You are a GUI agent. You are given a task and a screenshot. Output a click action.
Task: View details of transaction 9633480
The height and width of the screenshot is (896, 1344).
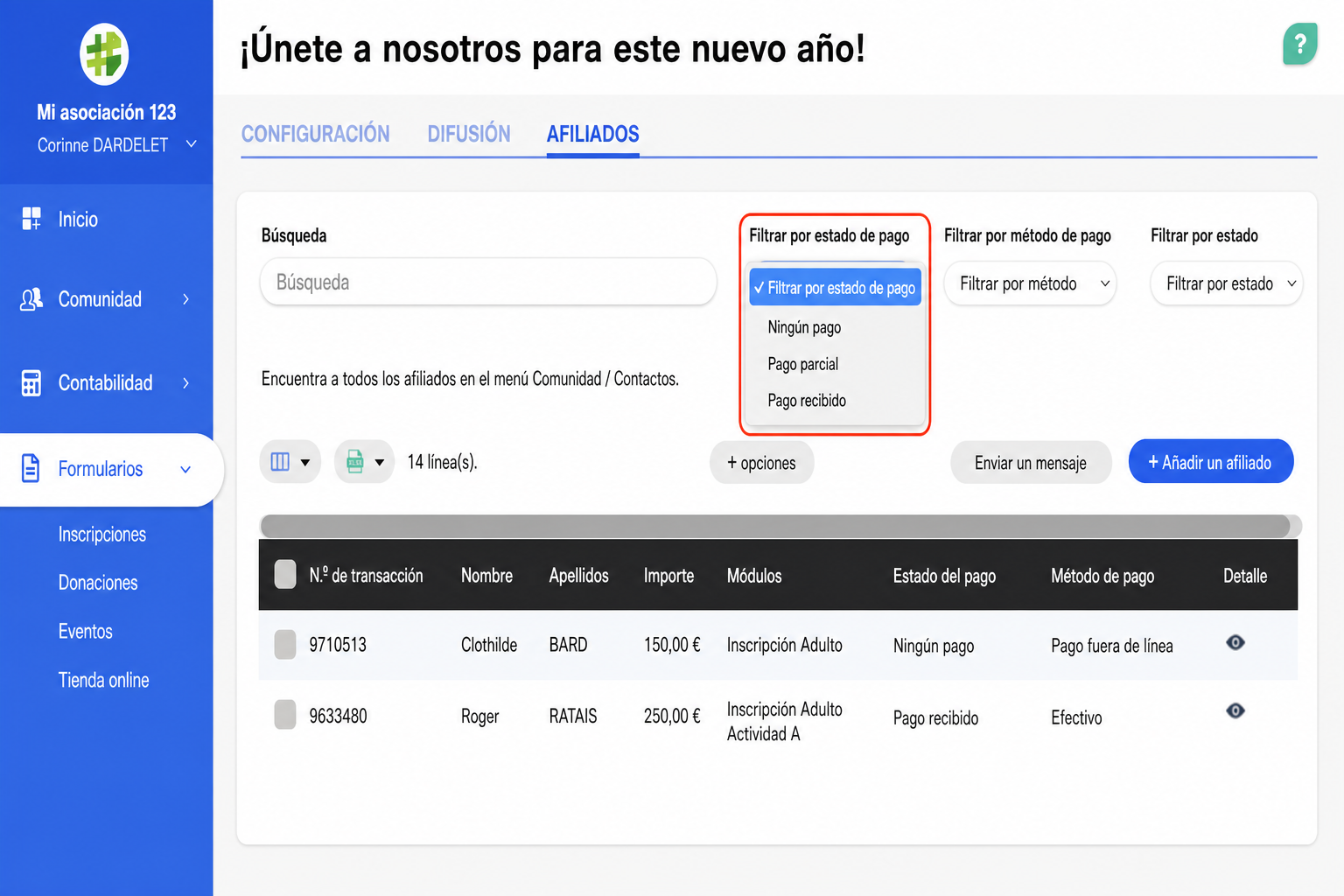coord(1235,710)
